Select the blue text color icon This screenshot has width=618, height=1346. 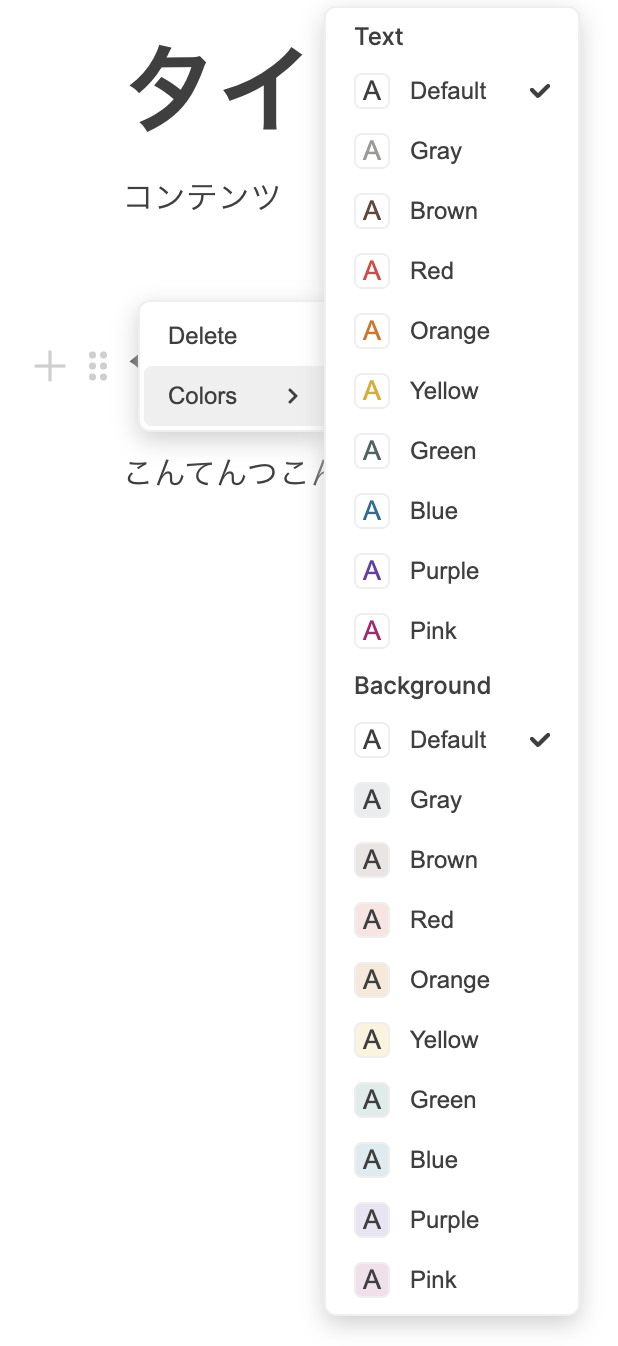coord(372,511)
